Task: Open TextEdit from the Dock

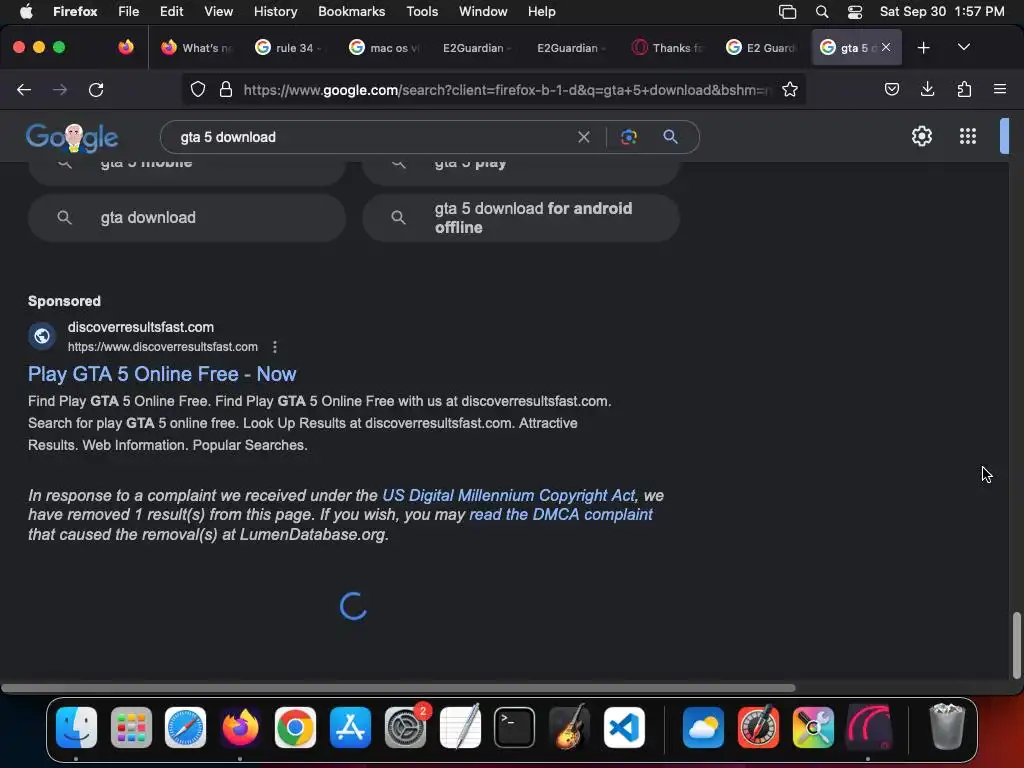Action: point(460,728)
